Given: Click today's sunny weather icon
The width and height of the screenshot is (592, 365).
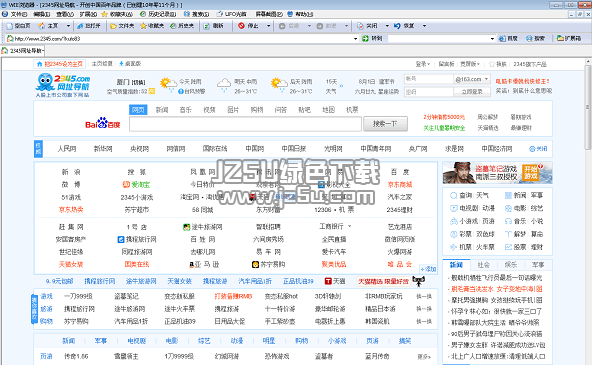Looking at the screenshot, I should pyautogui.click(x=168, y=85).
